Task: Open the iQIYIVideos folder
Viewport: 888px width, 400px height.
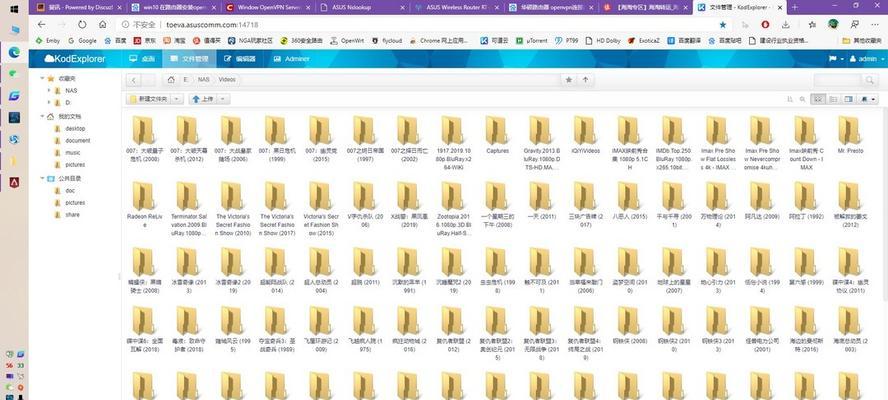Action: coord(585,135)
